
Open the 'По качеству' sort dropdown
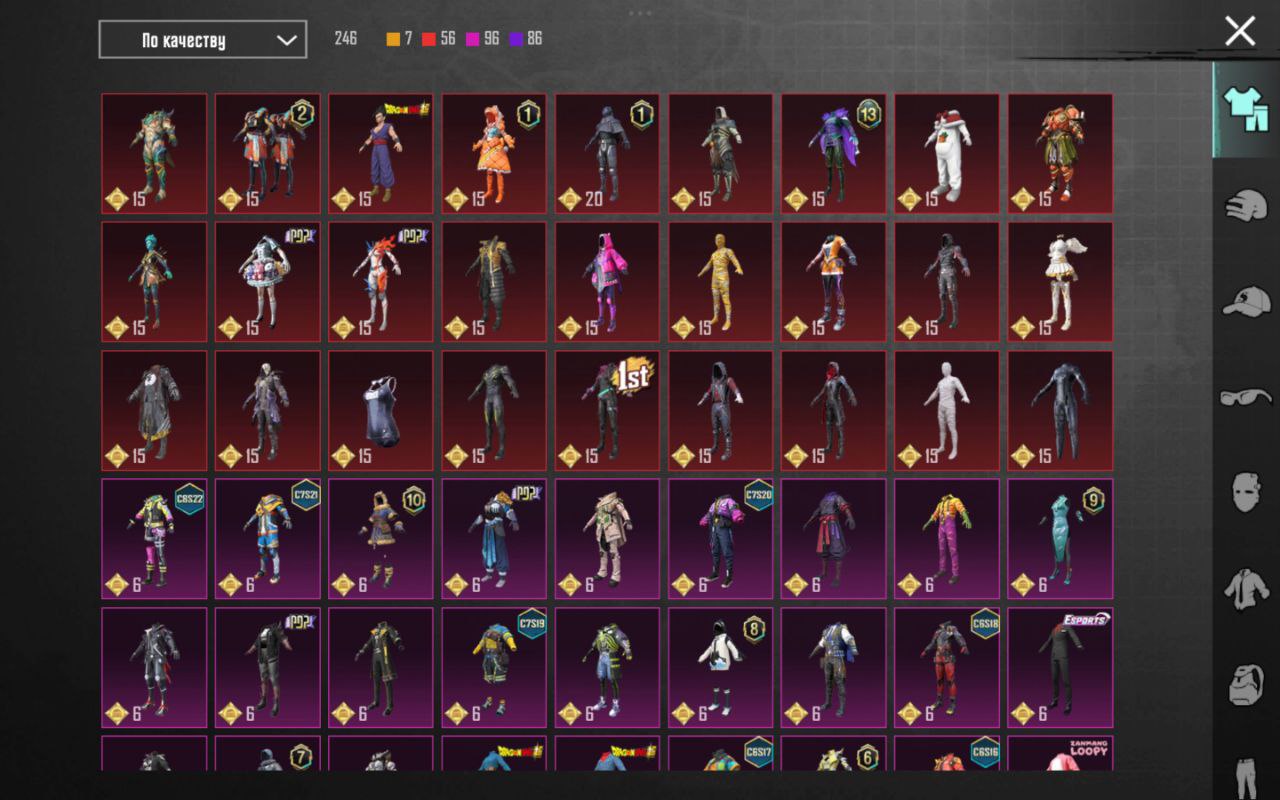[203, 40]
